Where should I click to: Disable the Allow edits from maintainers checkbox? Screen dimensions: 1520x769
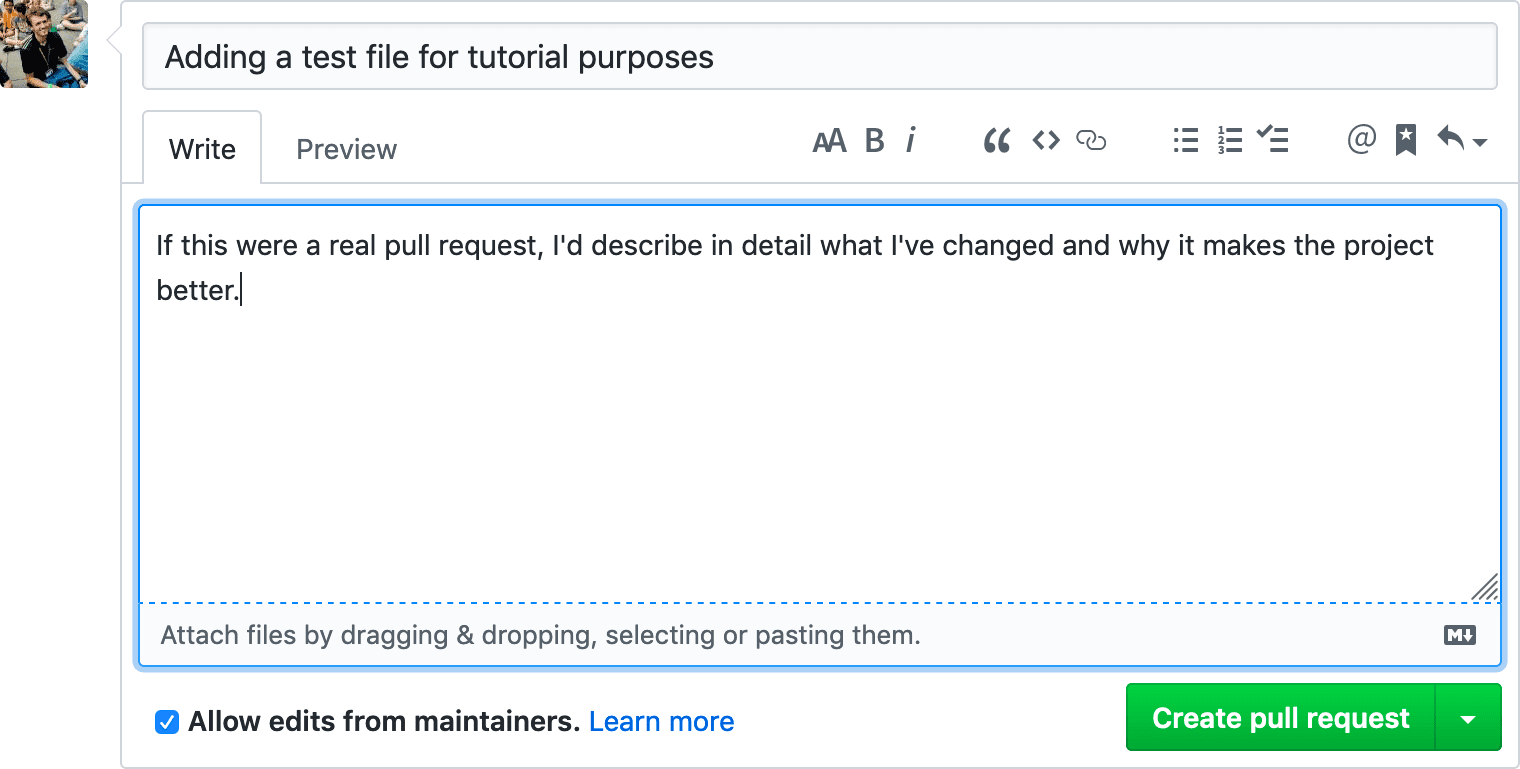(x=166, y=721)
